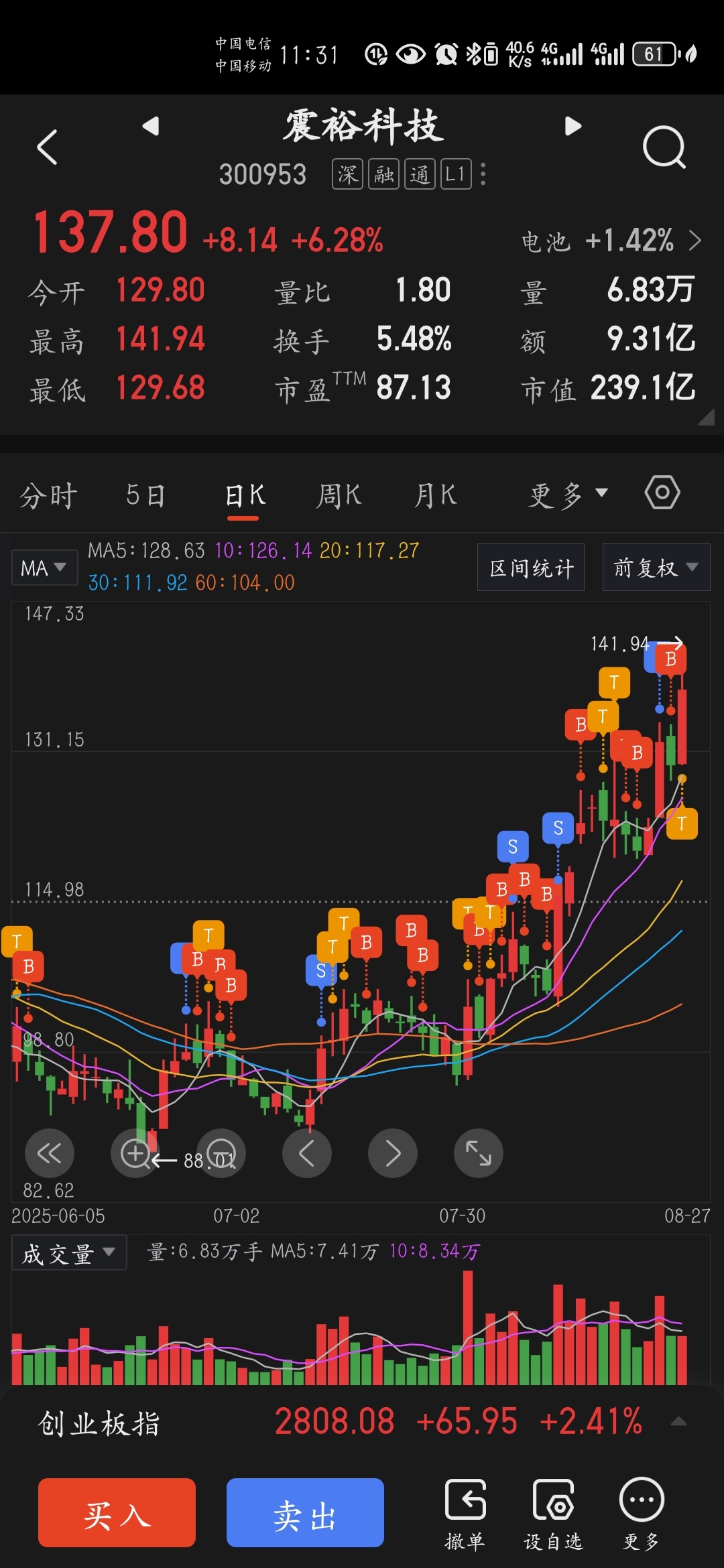Expand 创业板指 index bar arrow
724x1568 pixels.
(678, 1422)
